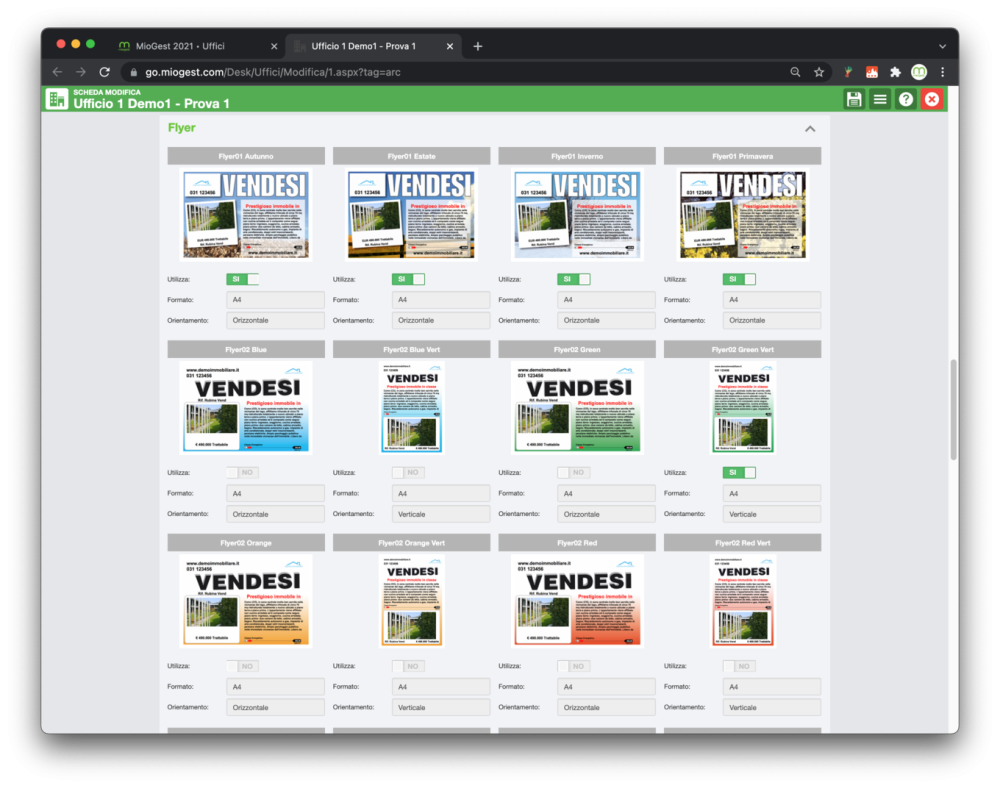Click the Flyer02 Orange Vert header bar
Image resolution: width=1000 pixels, height=788 pixels.
[x=411, y=543]
